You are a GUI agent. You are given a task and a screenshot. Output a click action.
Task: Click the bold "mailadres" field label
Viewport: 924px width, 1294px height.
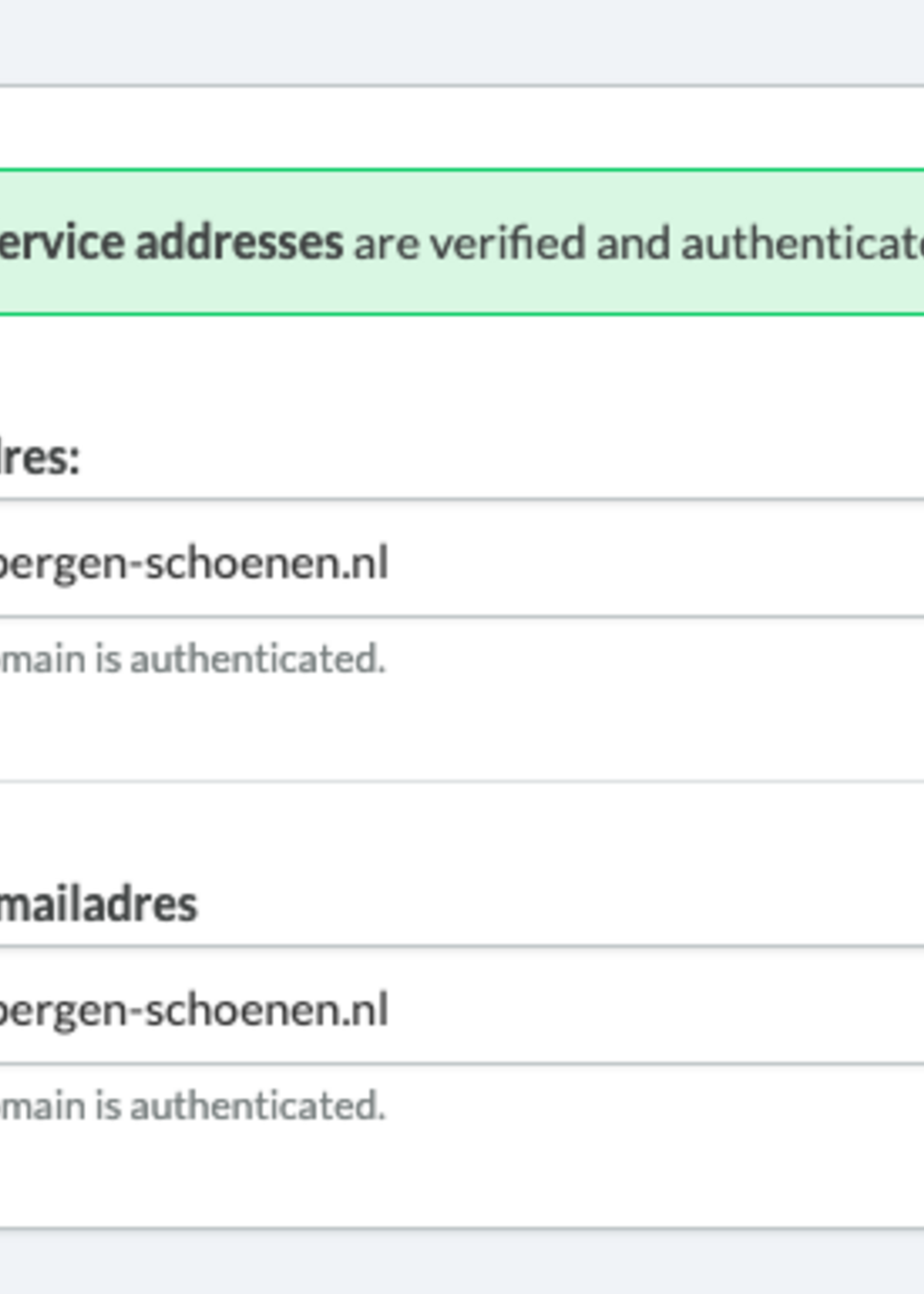[98, 905]
